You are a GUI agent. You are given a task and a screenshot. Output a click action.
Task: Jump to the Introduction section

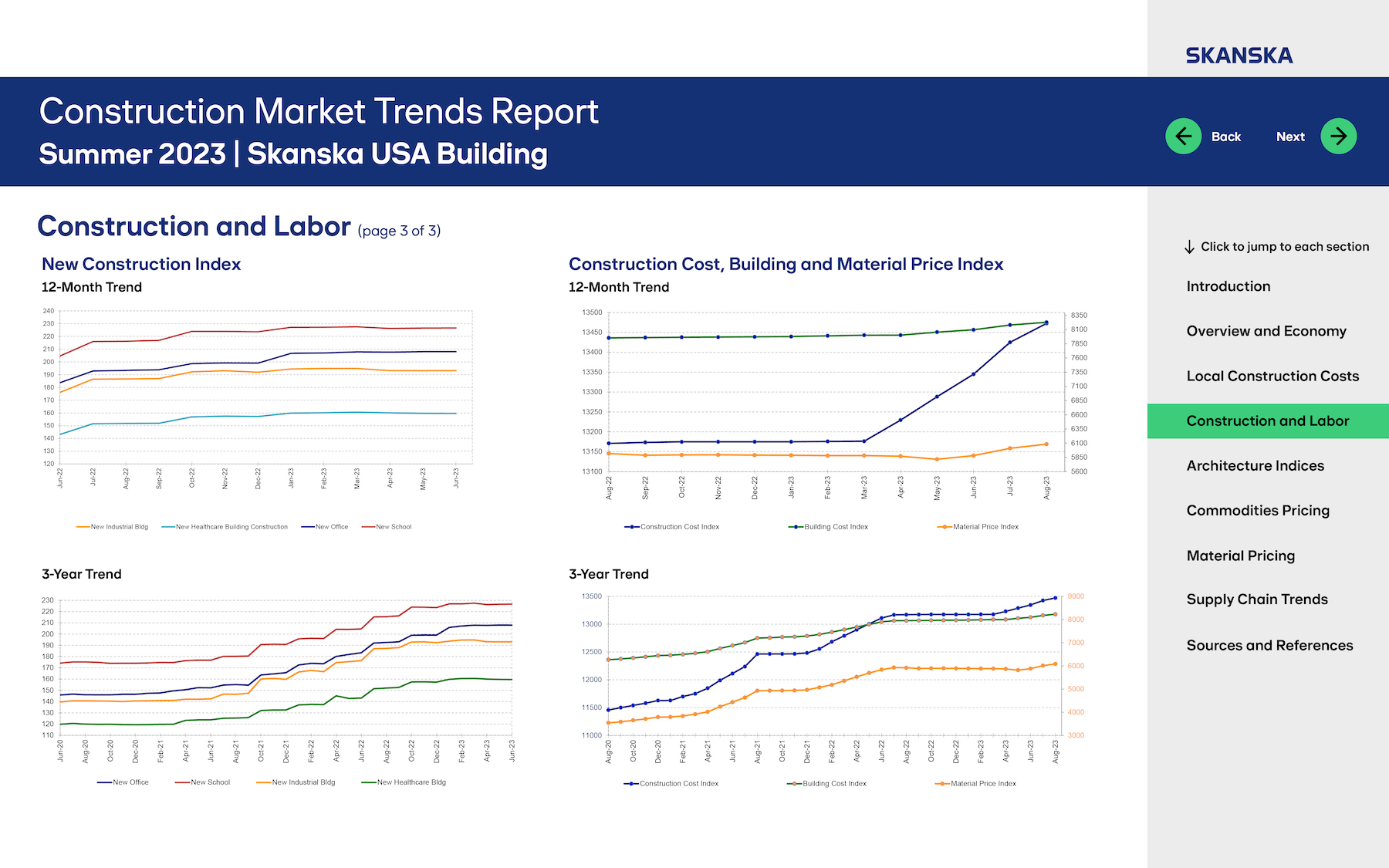point(1228,286)
